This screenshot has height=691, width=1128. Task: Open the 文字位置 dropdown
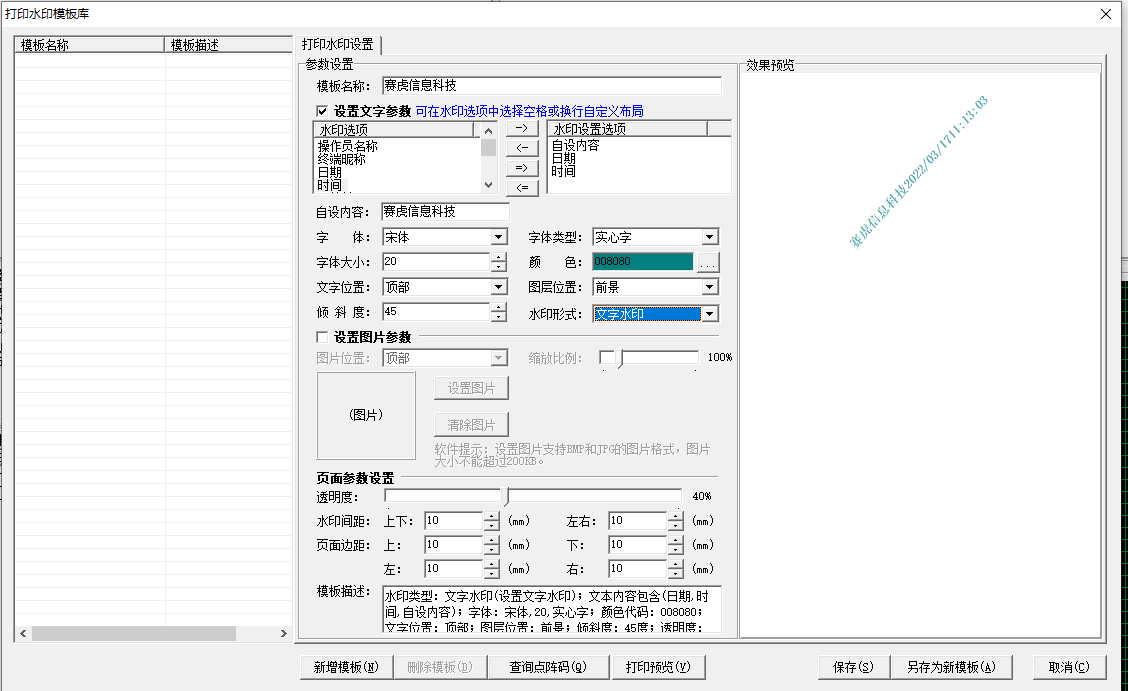[x=499, y=287]
